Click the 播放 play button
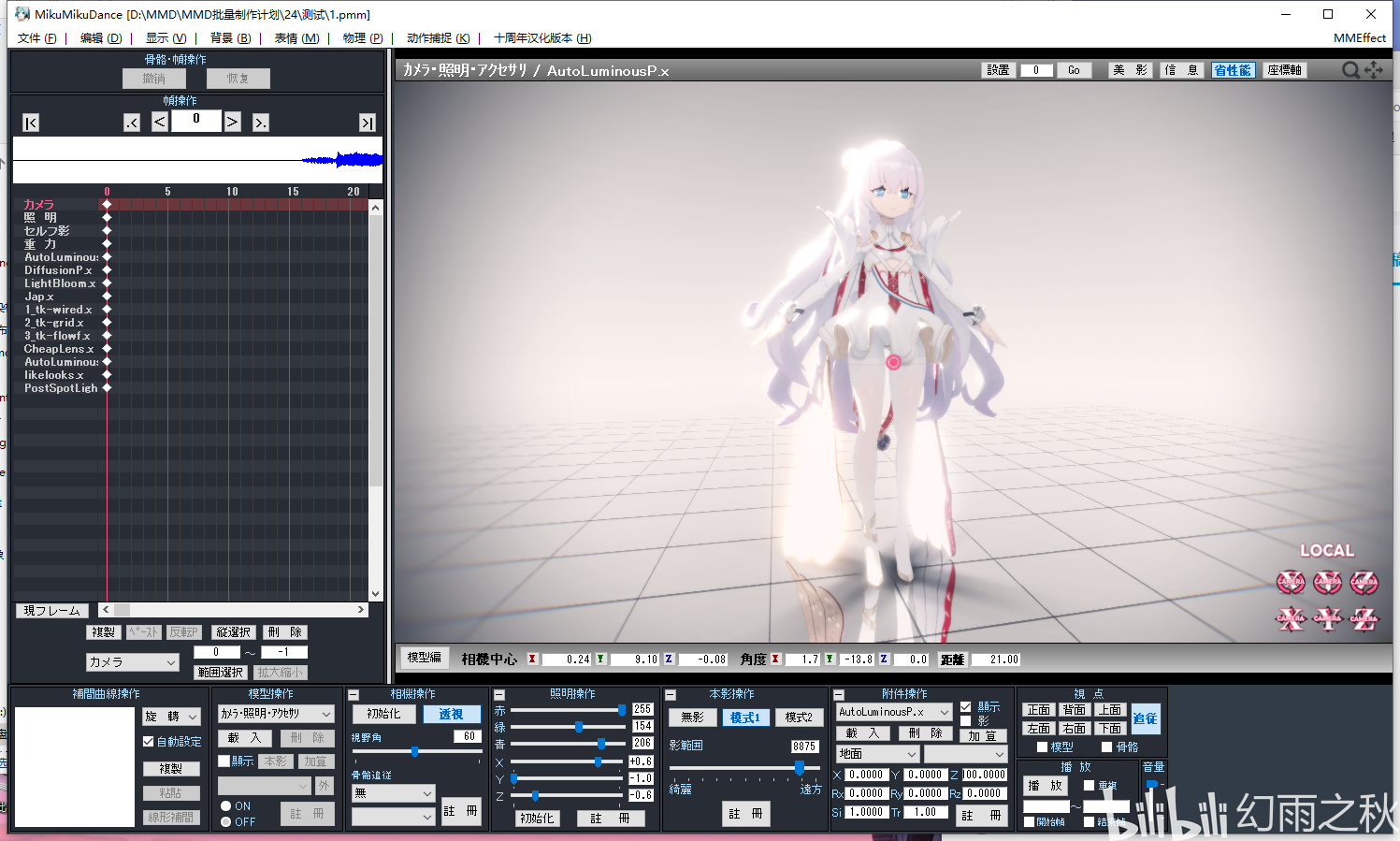The image size is (1400, 841). click(x=1045, y=786)
